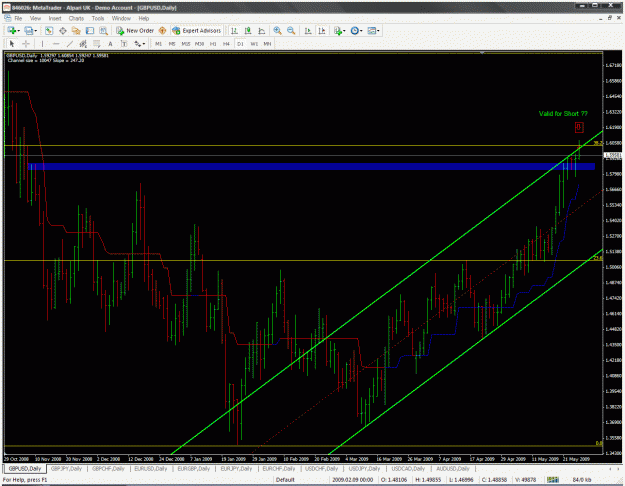Switch to the EURUSD,Daily chart tab

point(151,469)
